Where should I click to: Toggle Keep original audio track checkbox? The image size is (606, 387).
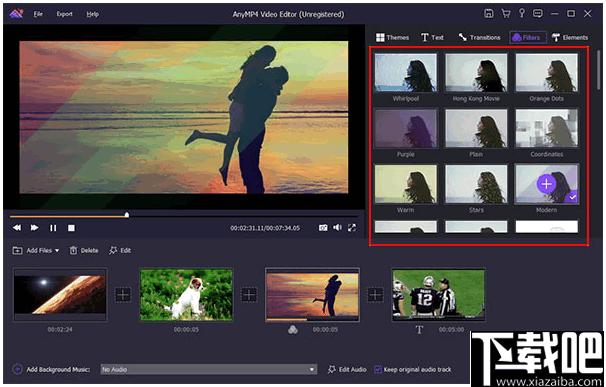pyautogui.click(x=378, y=369)
